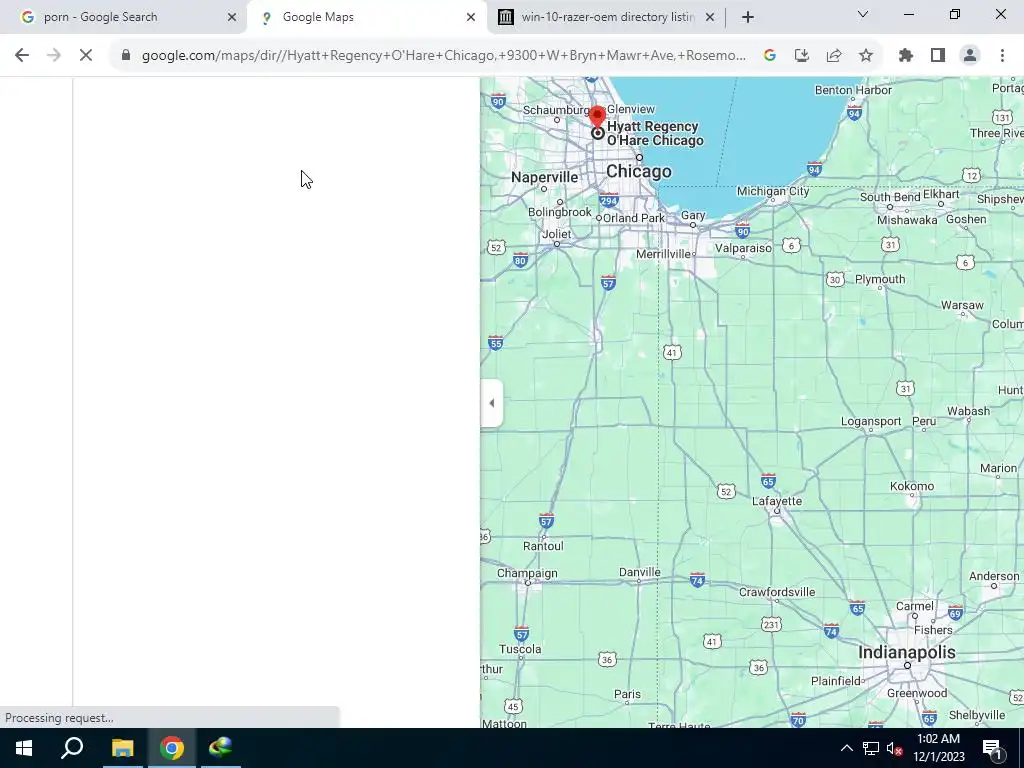The width and height of the screenshot is (1024, 768).
Task: Click Chrome icon in taskbar
Action: pyautogui.click(x=172, y=748)
